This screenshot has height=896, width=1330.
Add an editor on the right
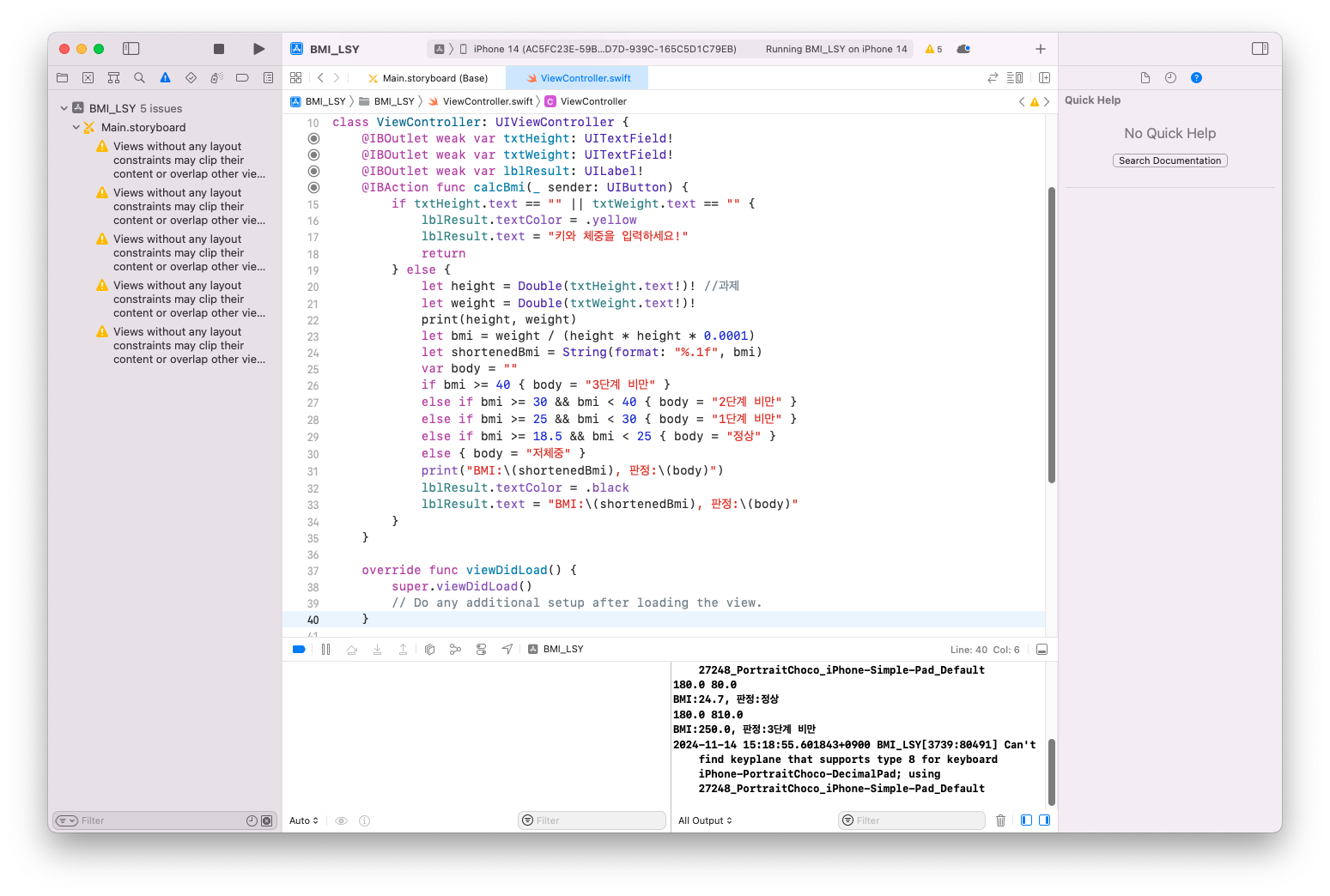click(x=1044, y=78)
